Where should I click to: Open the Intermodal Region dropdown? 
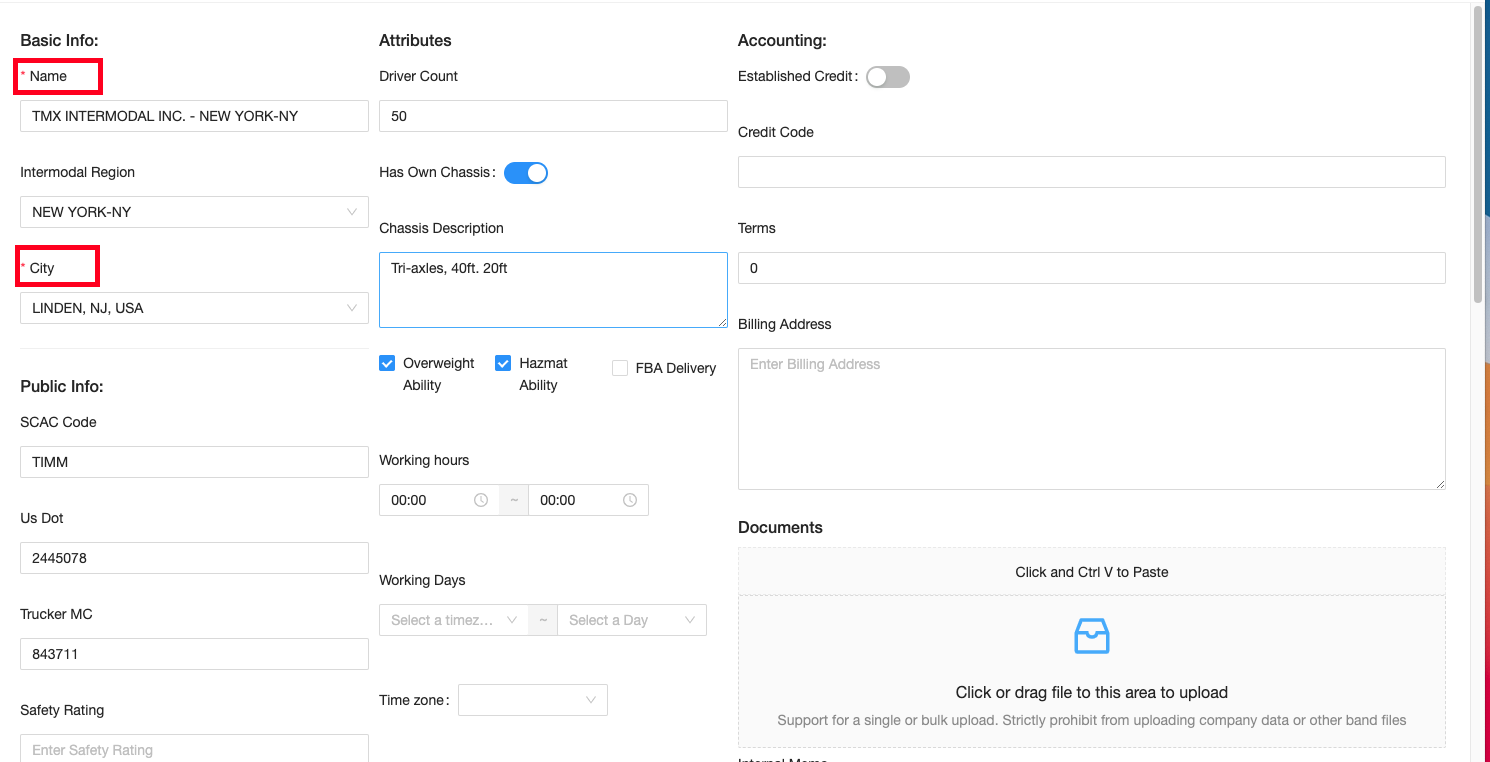194,212
